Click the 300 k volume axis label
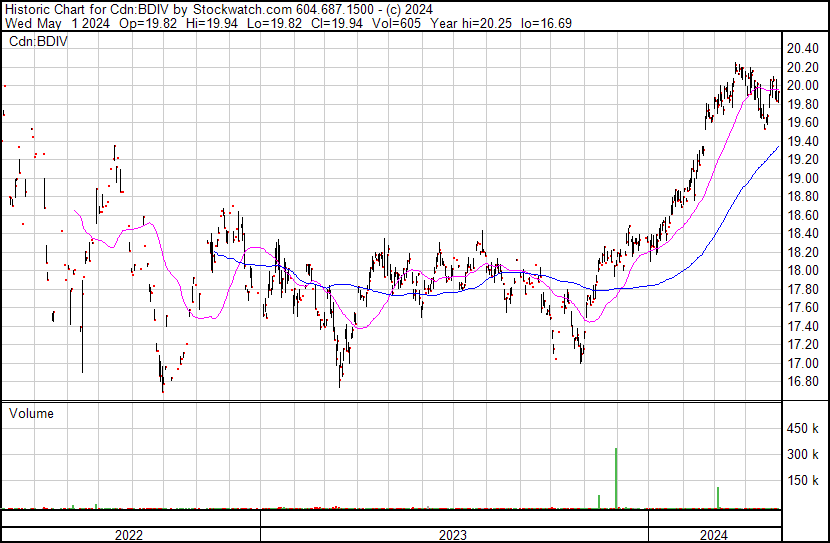This screenshot has height=543, width=830. [x=803, y=455]
